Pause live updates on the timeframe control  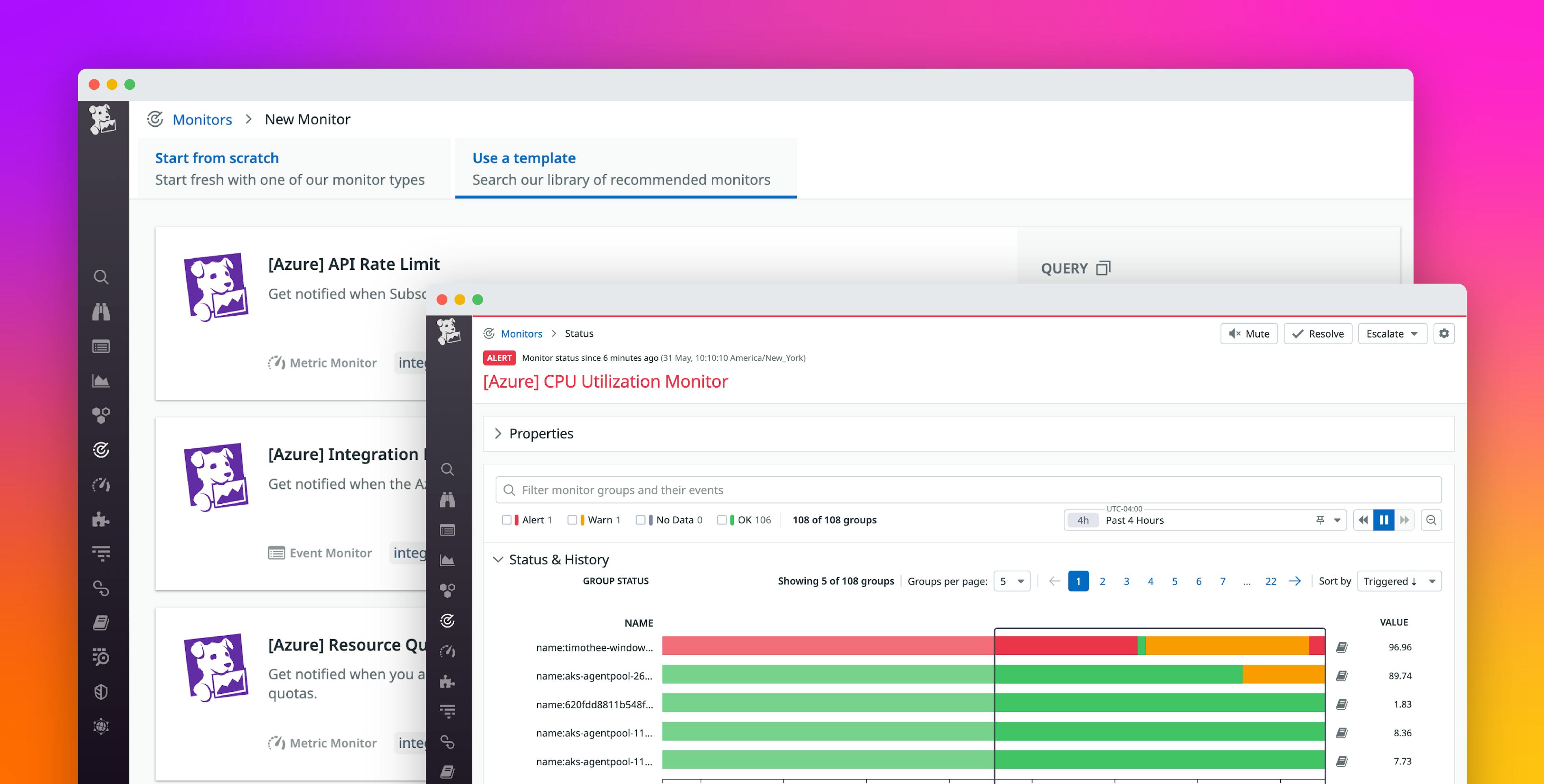click(1384, 520)
